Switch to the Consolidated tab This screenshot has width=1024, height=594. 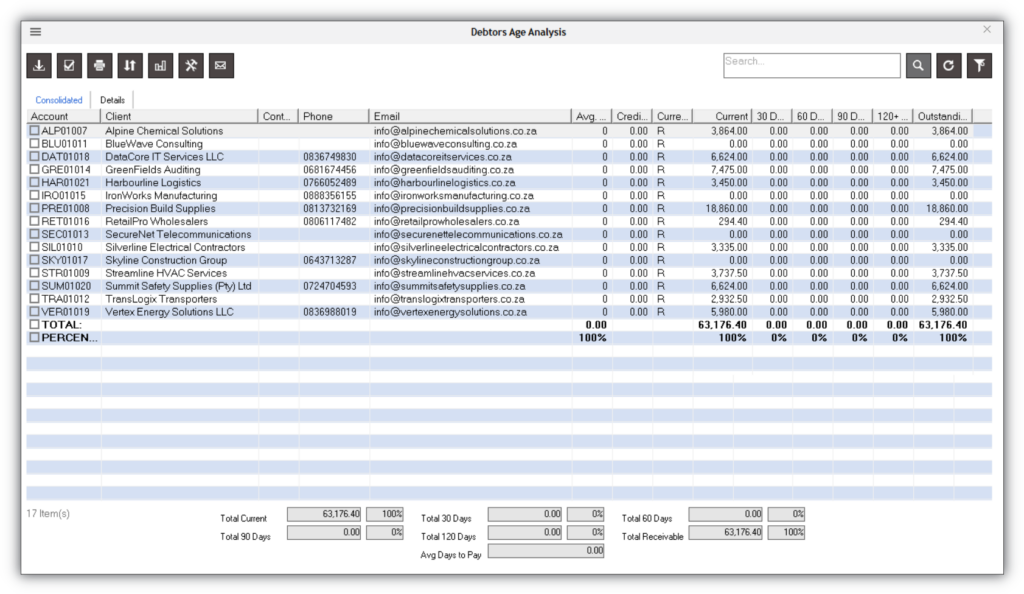[59, 100]
